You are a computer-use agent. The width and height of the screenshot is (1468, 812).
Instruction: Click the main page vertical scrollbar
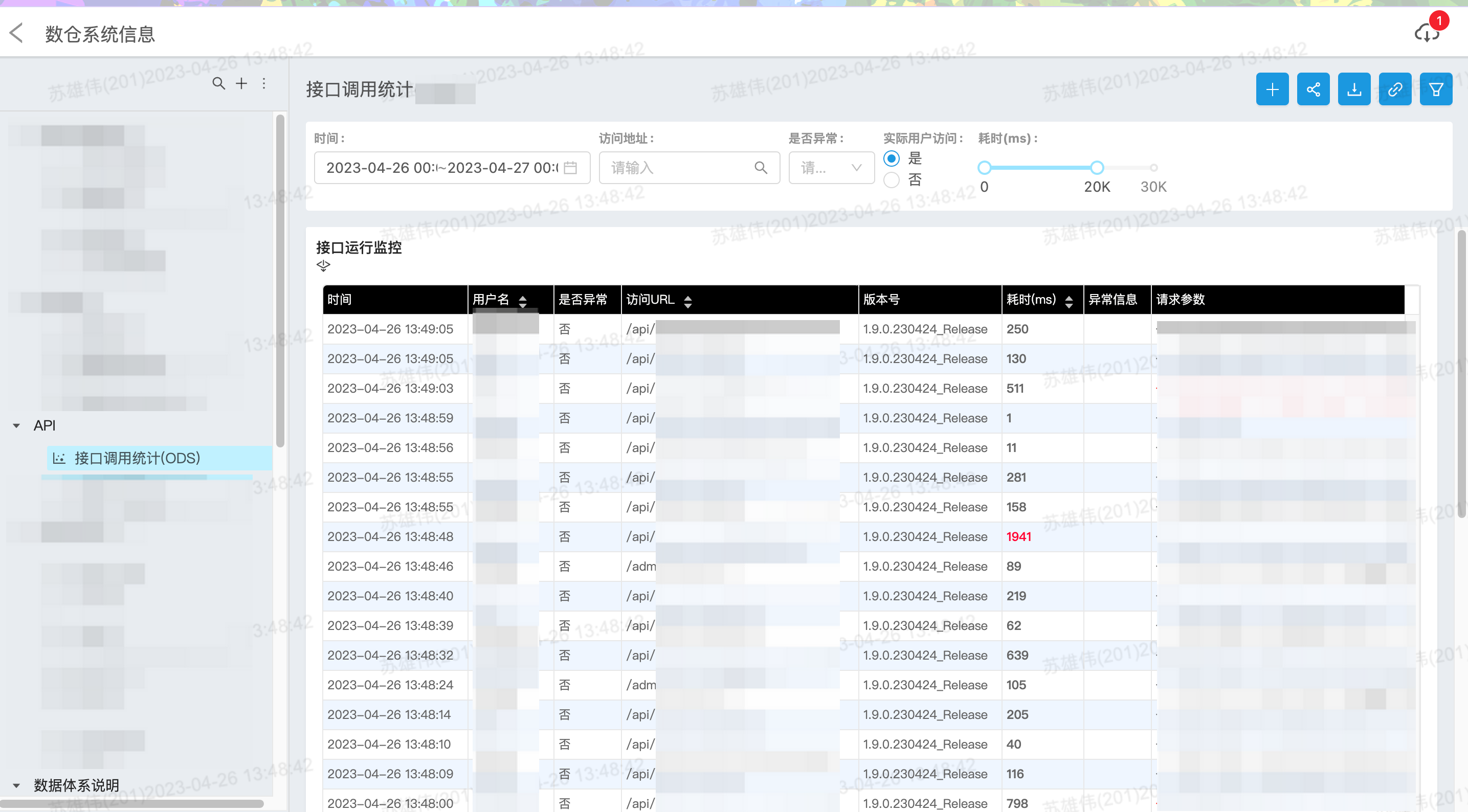point(1462,373)
